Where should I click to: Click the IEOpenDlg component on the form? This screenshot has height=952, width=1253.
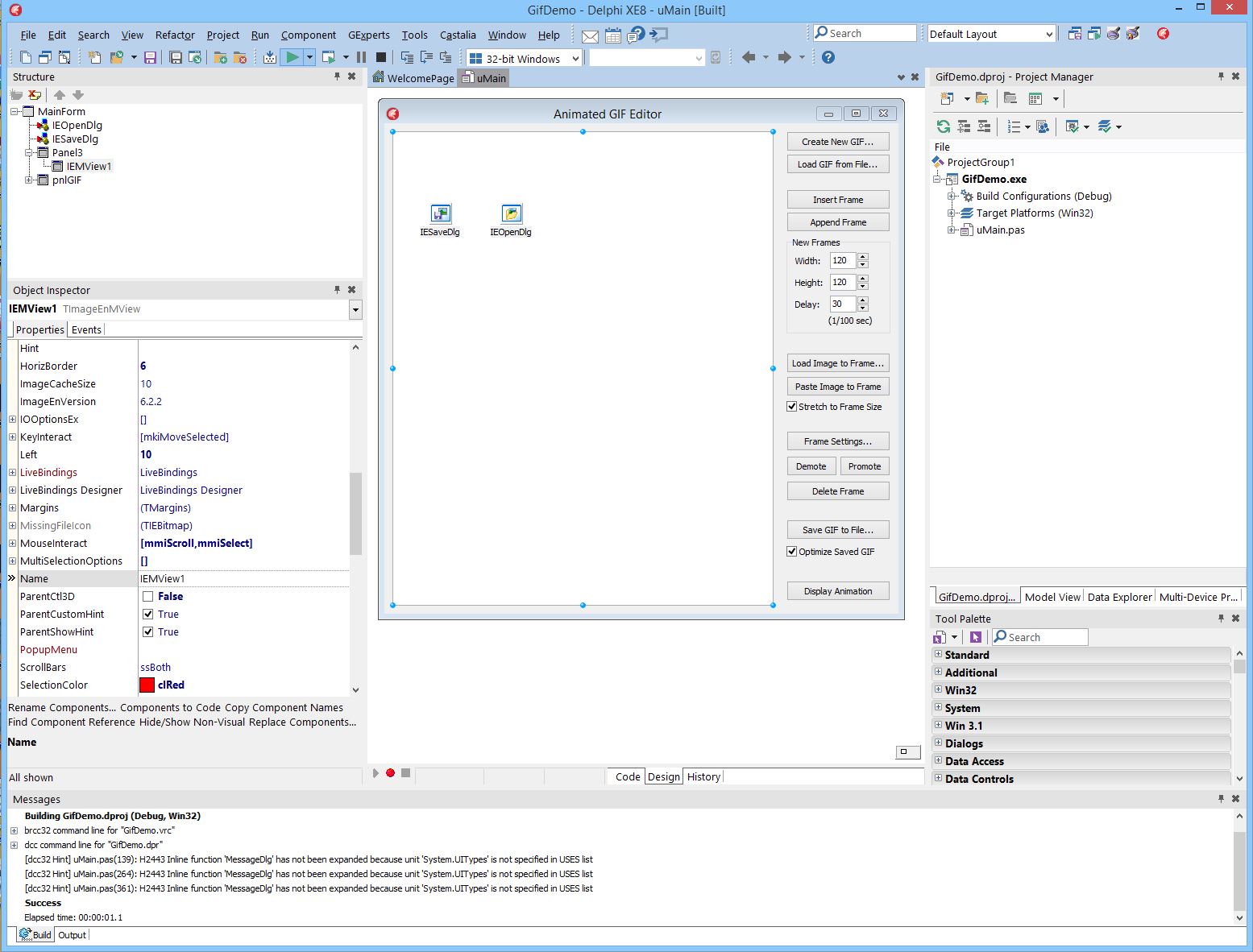pos(511,220)
